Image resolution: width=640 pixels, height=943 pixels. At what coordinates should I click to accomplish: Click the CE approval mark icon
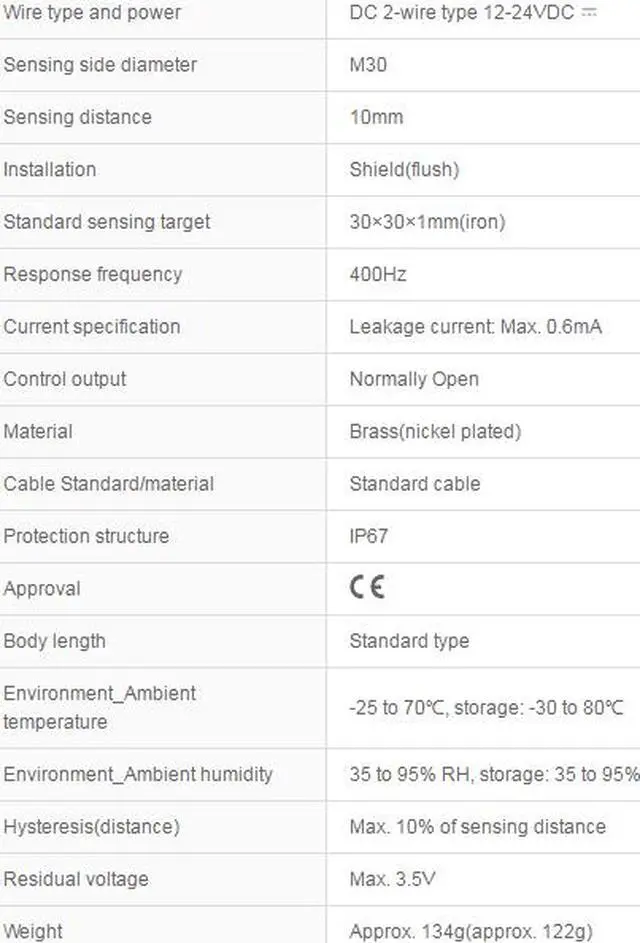(x=367, y=588)
